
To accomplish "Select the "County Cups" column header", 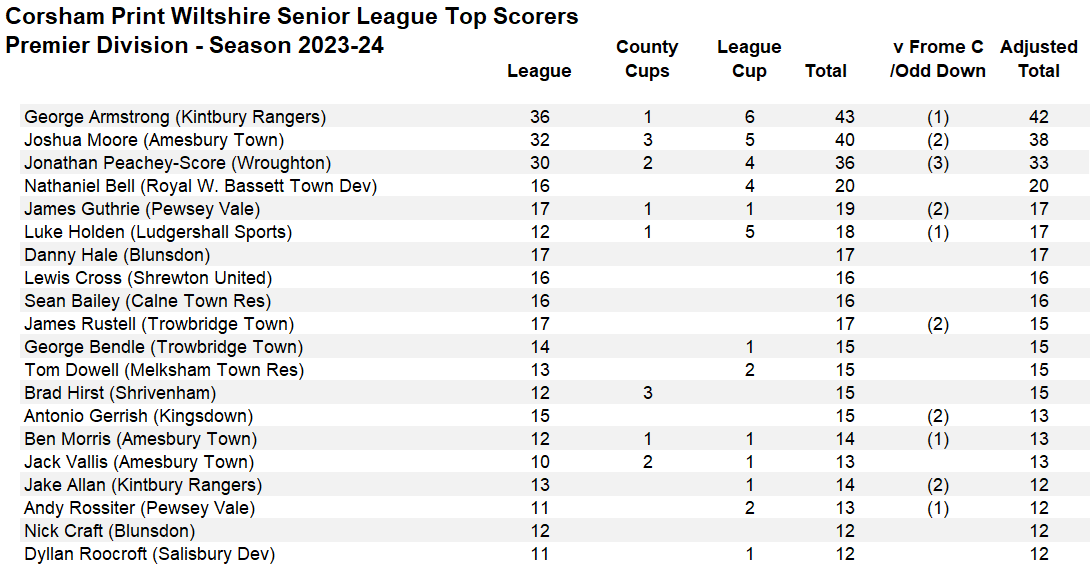I will 647,59.
